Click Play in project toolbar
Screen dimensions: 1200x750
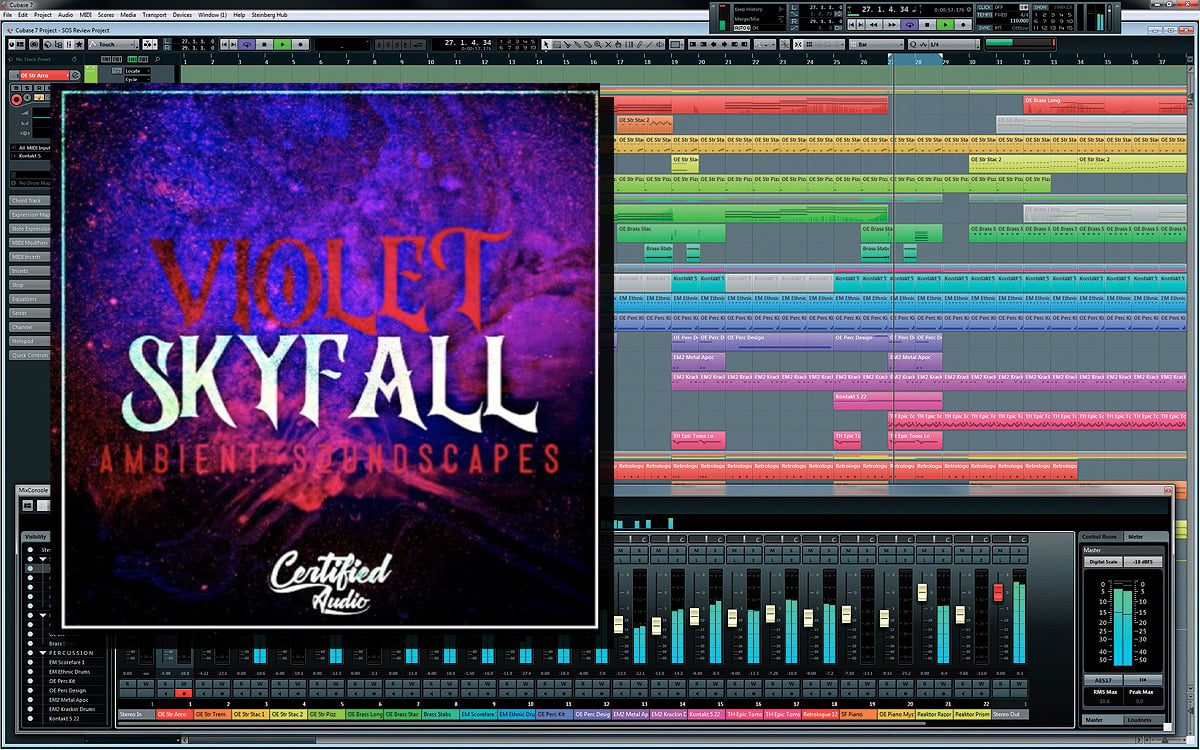[282, 44]
